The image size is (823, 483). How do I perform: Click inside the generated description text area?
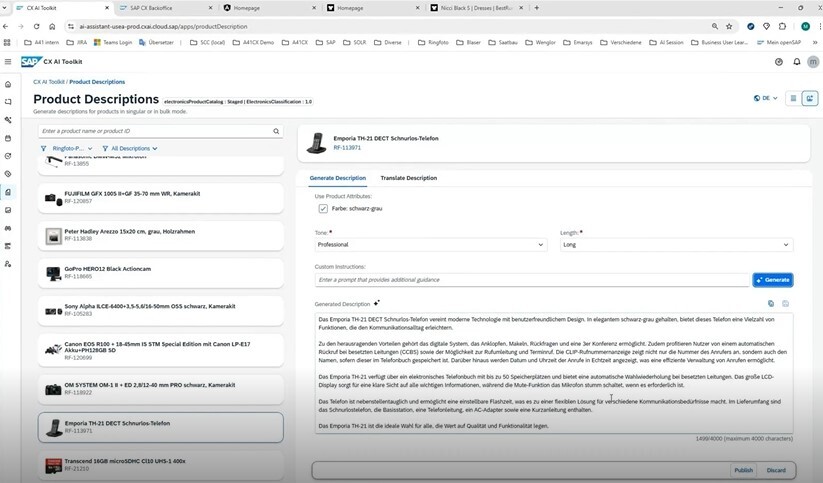(x=554, y=373)
